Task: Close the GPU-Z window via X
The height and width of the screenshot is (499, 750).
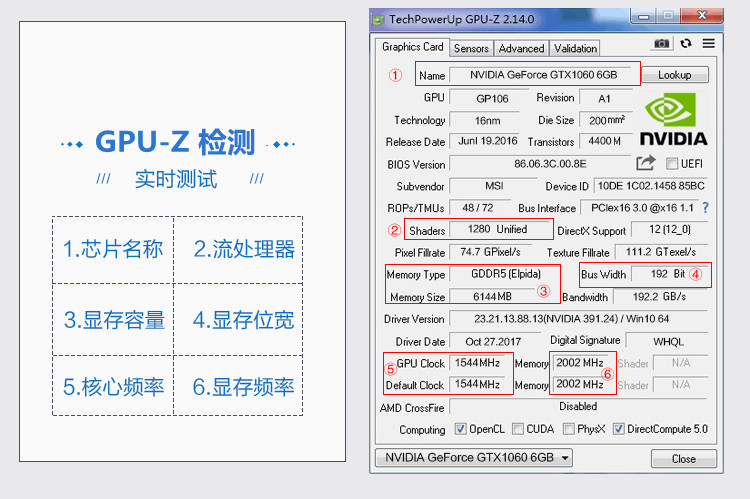Action: coord(702,16)
